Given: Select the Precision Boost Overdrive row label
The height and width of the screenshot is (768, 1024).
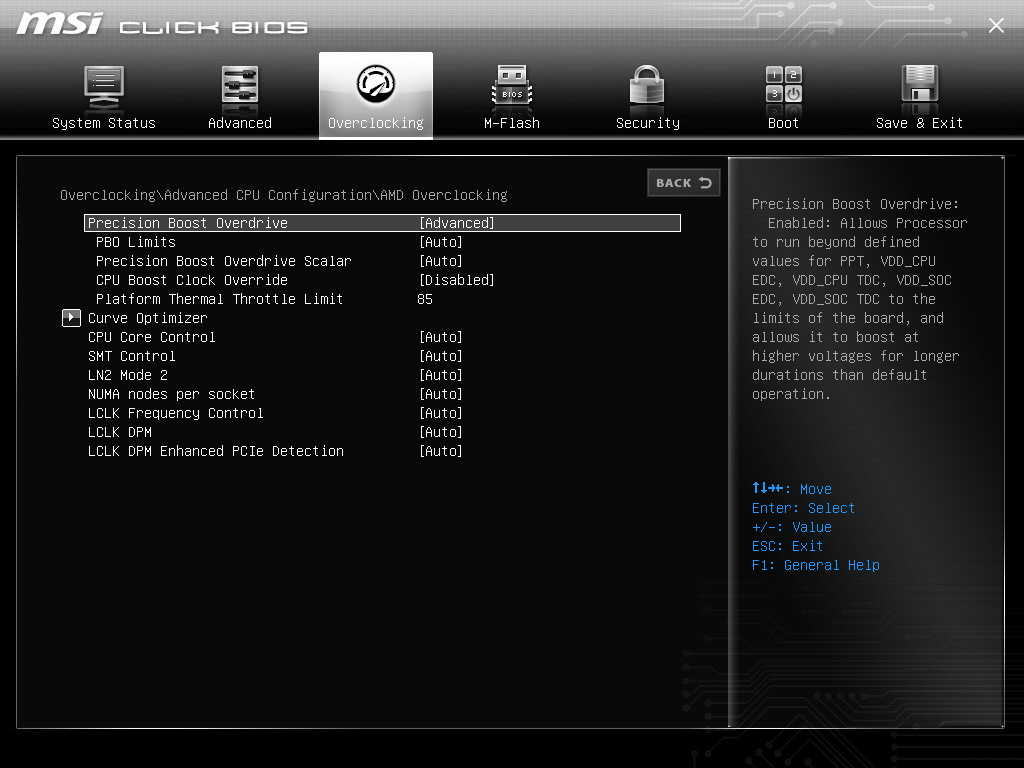Looking at the screenshot, I should click(187, 223).
